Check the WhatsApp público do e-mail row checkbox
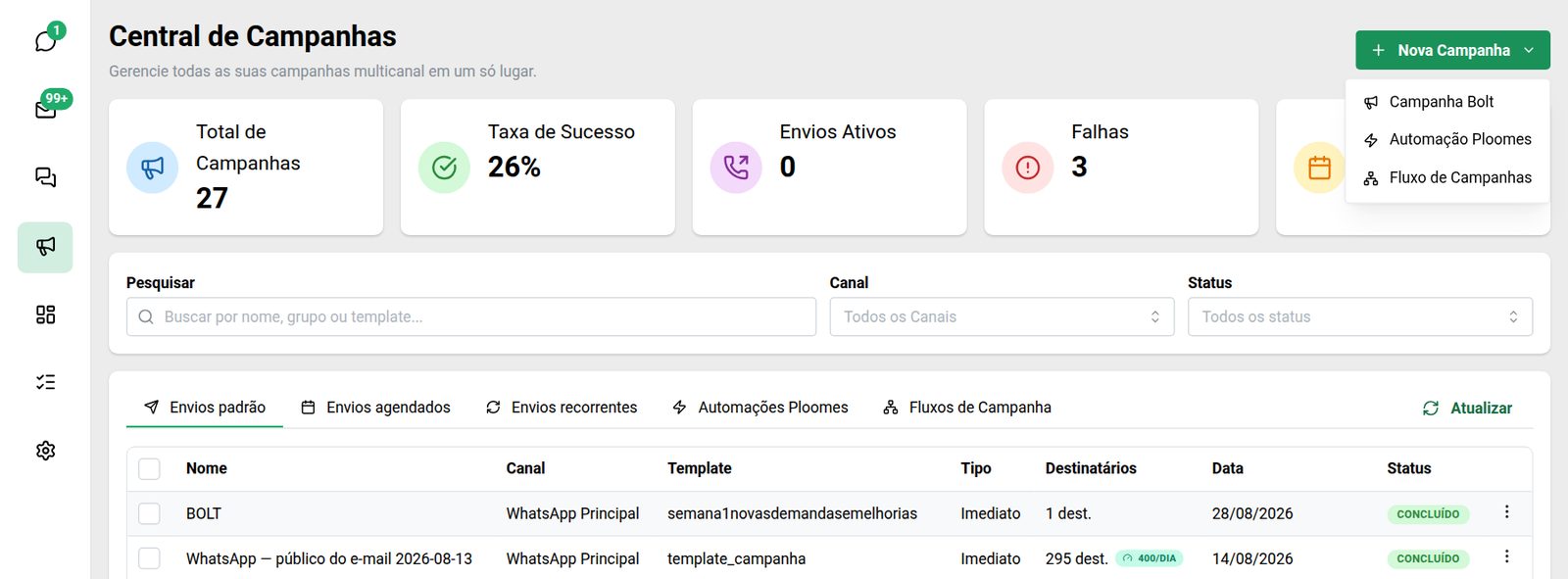The height and width of the screenshot is (579, 1568). [x=149, y=558]
